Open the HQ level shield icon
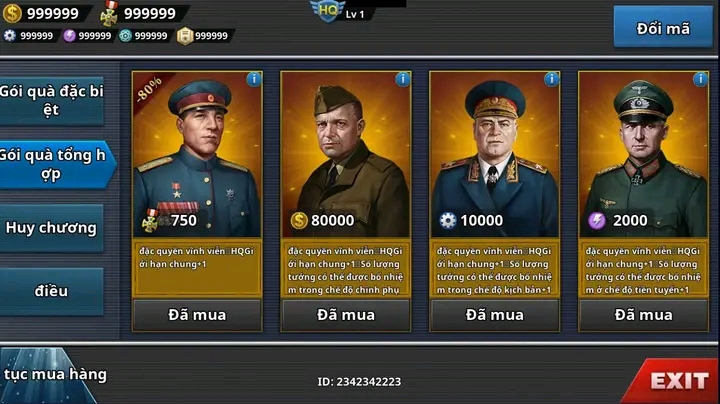The height and width of the screenshot is (404, 720). tap(327, 11)
